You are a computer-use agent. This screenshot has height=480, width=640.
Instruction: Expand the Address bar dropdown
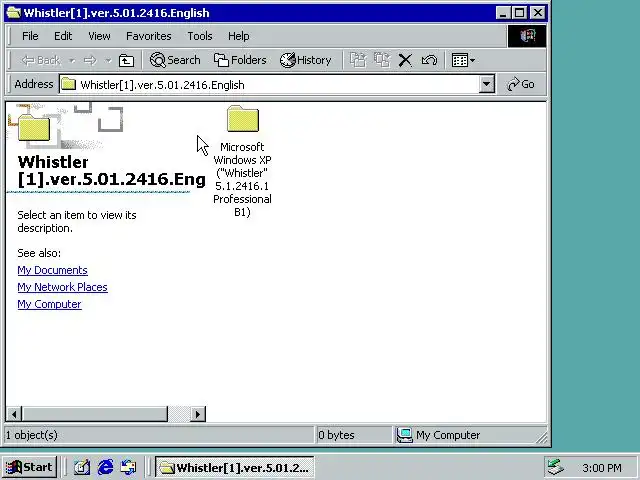tap(487, 84)
